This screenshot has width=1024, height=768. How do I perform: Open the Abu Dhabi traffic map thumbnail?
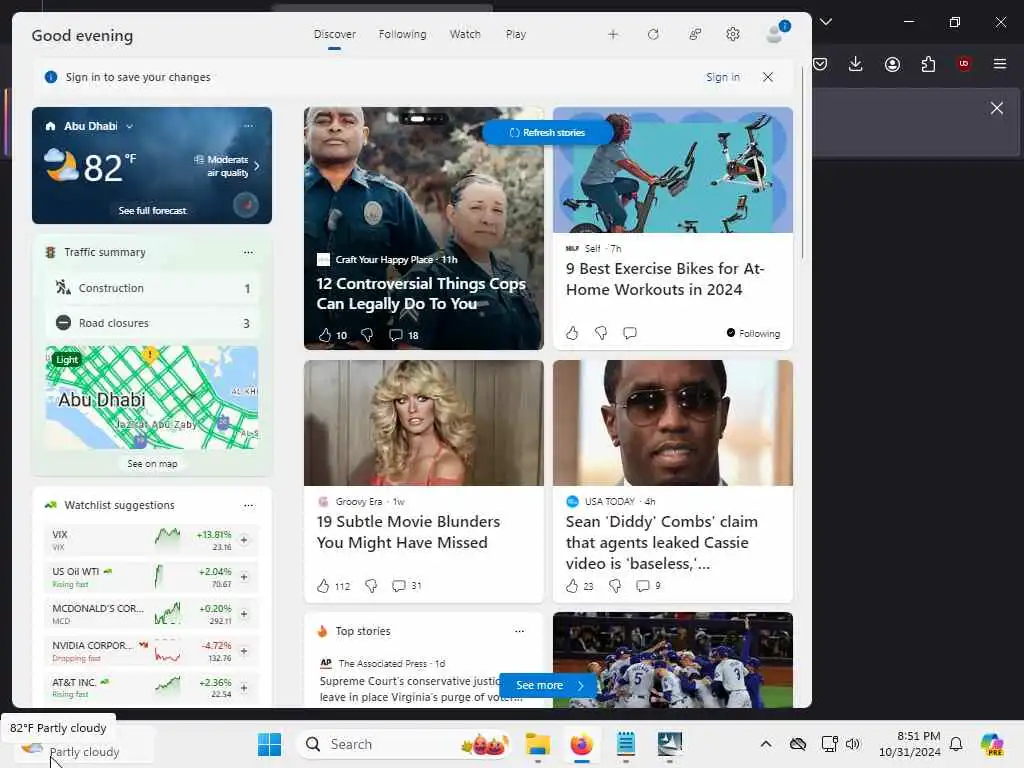pyautogui.click(x=152, y=398)
